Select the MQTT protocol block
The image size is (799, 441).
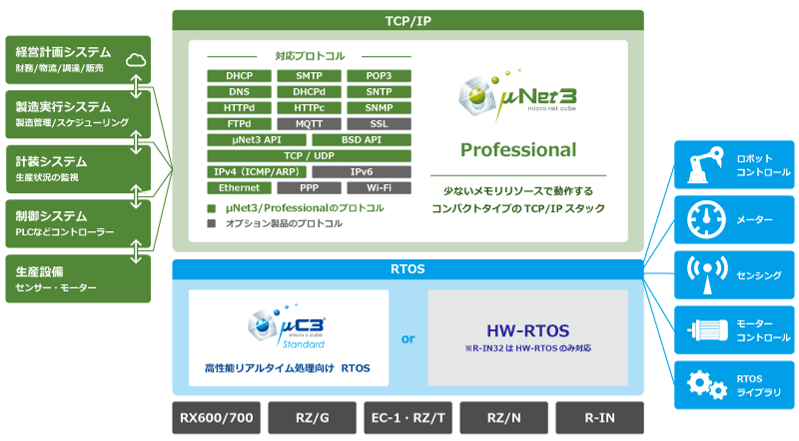point(308,124)
